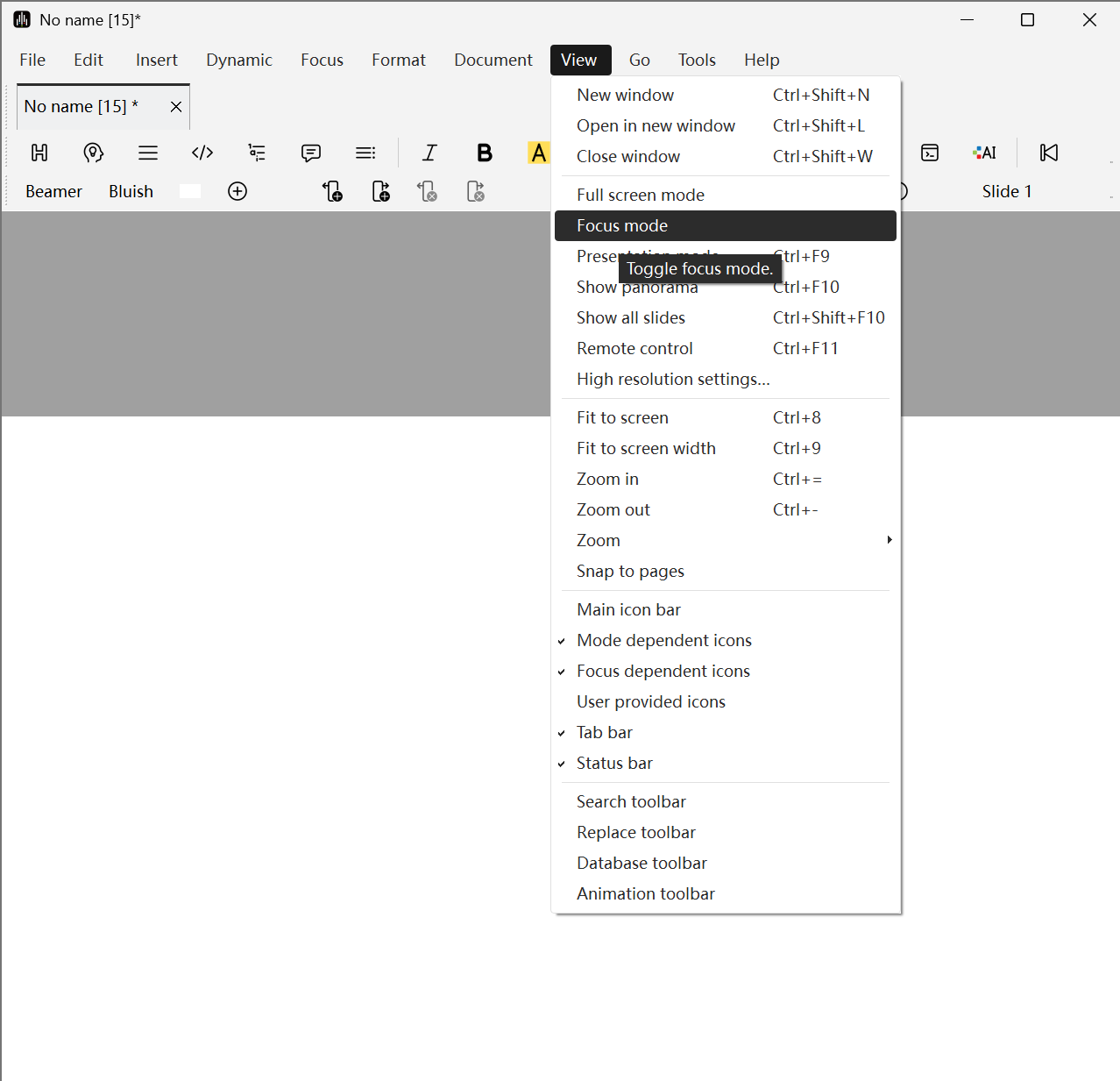
Task: Open the comment bubble icon
Action: click(x=311, y=153)
